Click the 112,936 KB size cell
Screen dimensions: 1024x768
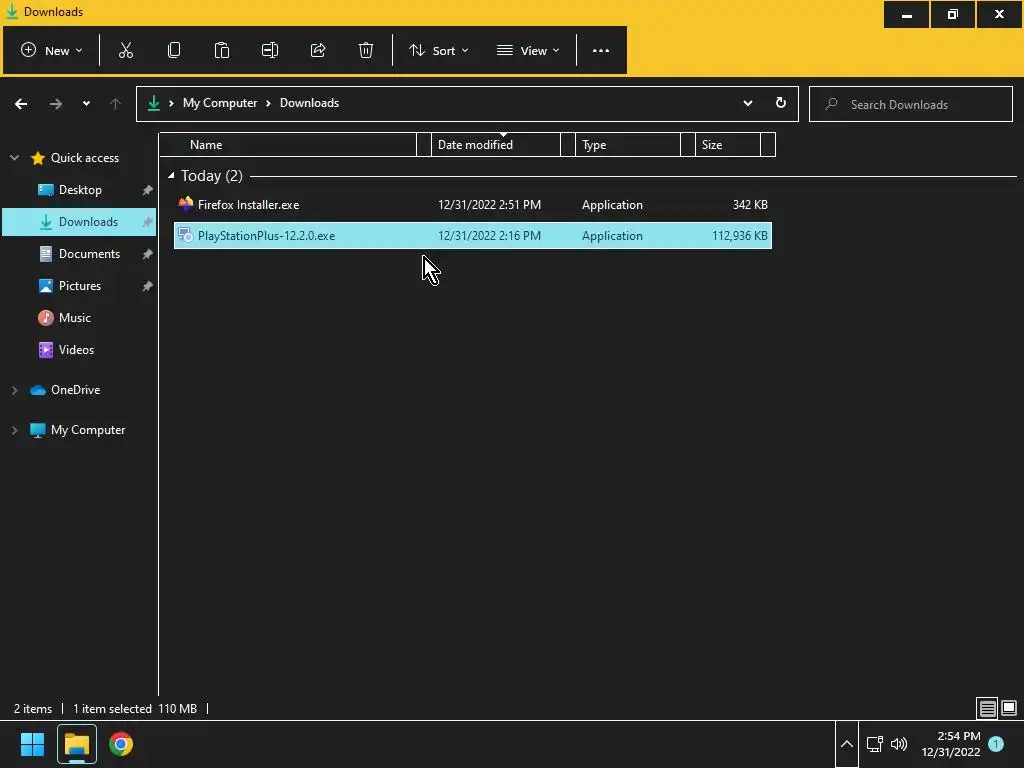click(x=739, y=236)
